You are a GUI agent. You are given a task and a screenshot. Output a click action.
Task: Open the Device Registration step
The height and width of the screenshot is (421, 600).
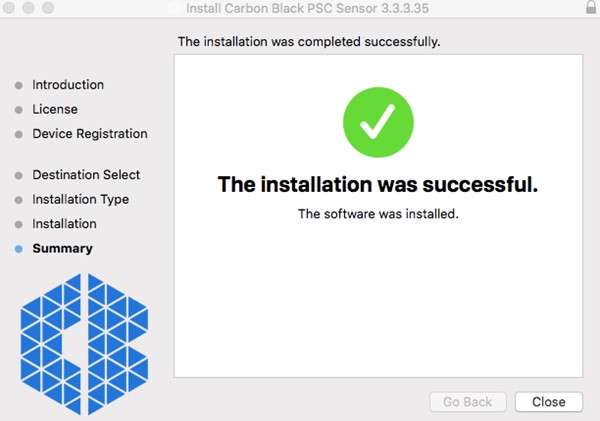click(90, 134)
